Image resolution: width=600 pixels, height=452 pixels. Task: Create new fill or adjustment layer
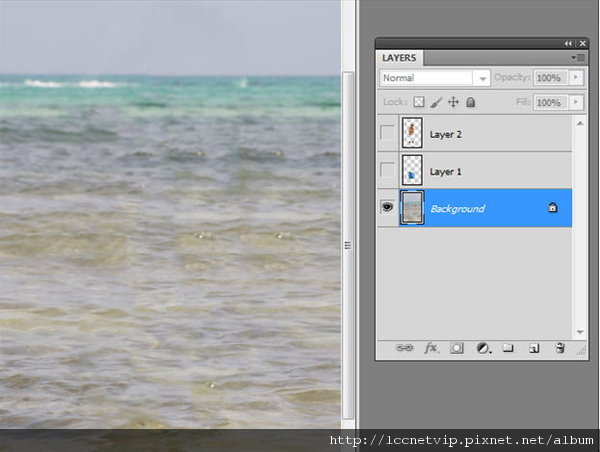coord(483,348)
